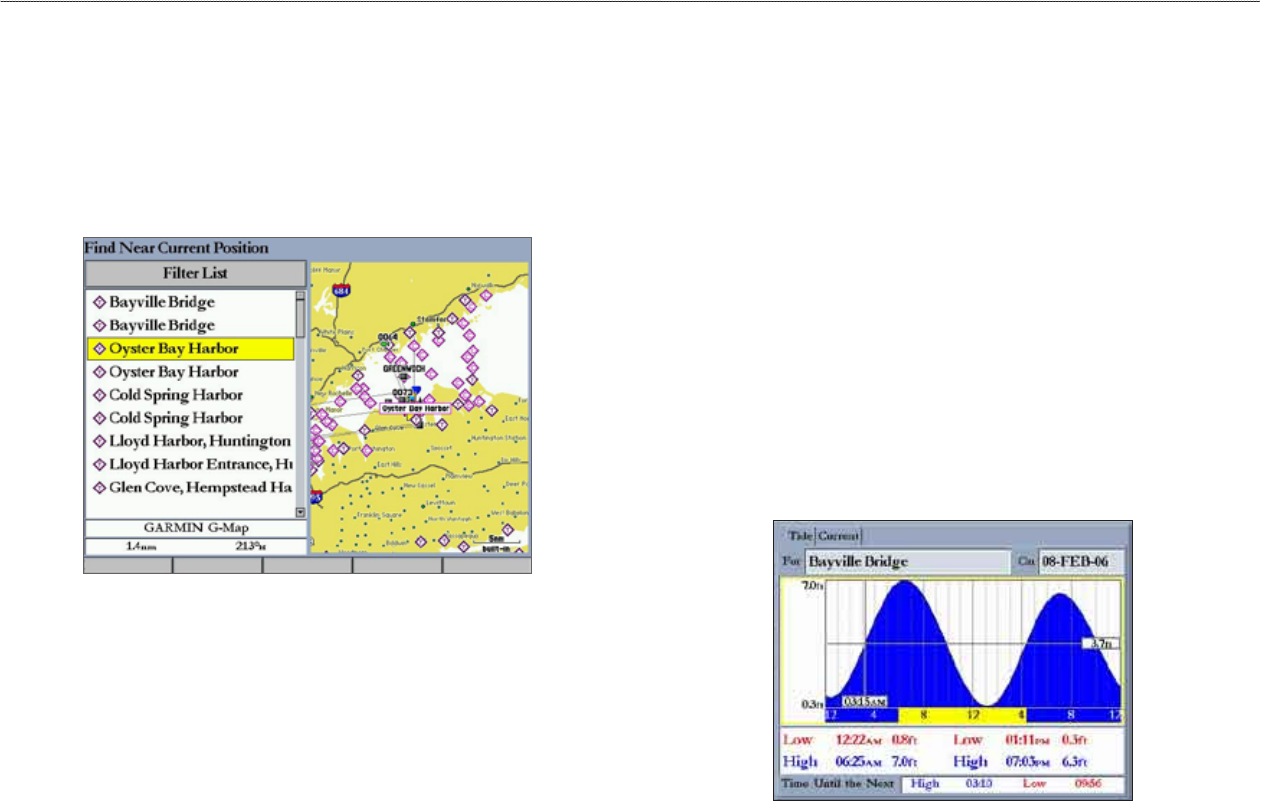Click the 03:15AM time marker on chart
The height and width of the screenshot is (801, 1261).
click(865, 701)
